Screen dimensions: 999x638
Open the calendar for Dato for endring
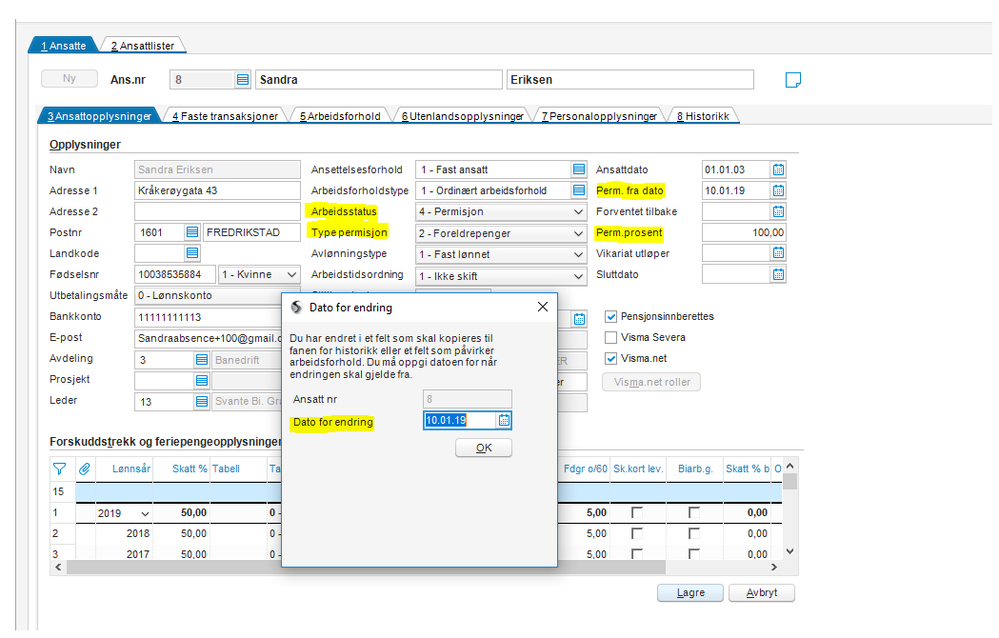(x=504, y=420)
